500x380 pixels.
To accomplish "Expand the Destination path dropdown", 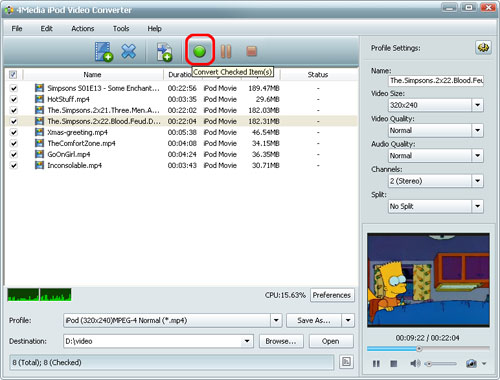I will (247, 341).
